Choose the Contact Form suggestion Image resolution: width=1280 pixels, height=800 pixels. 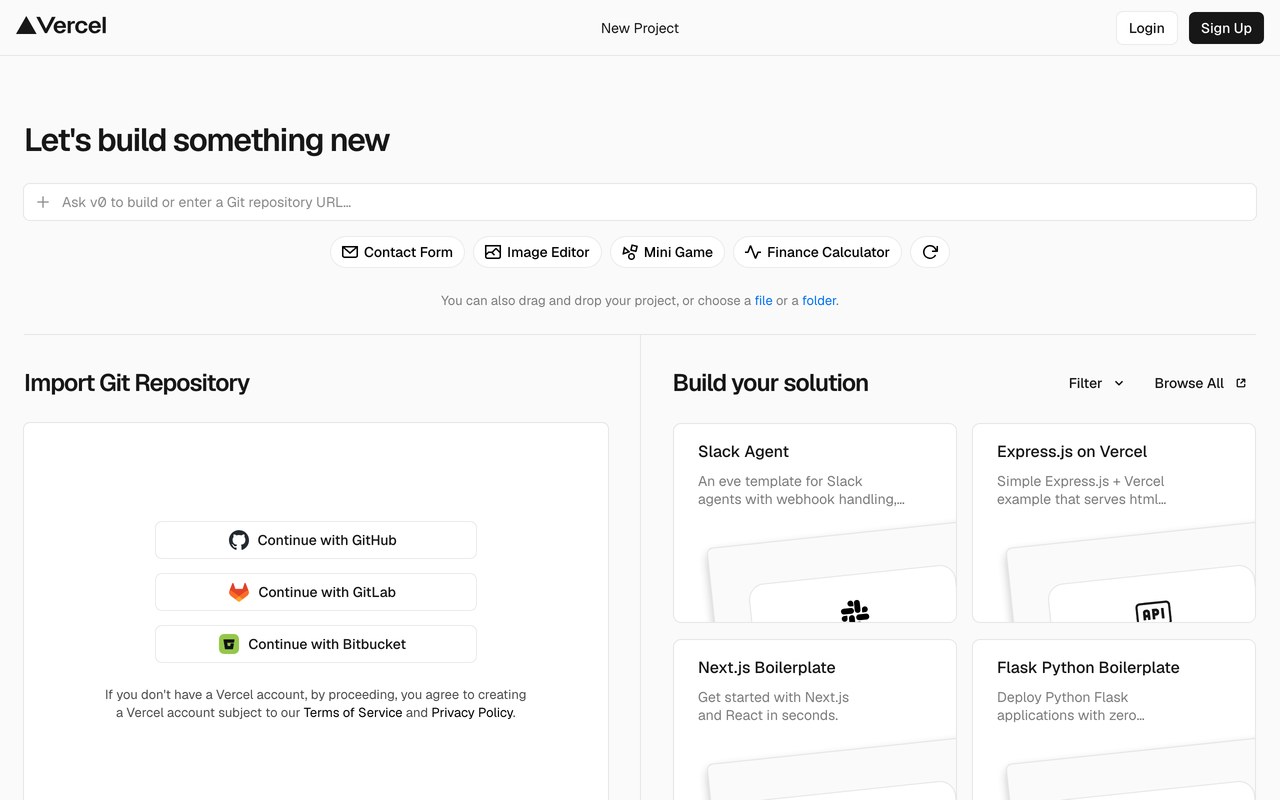point(398,252)
